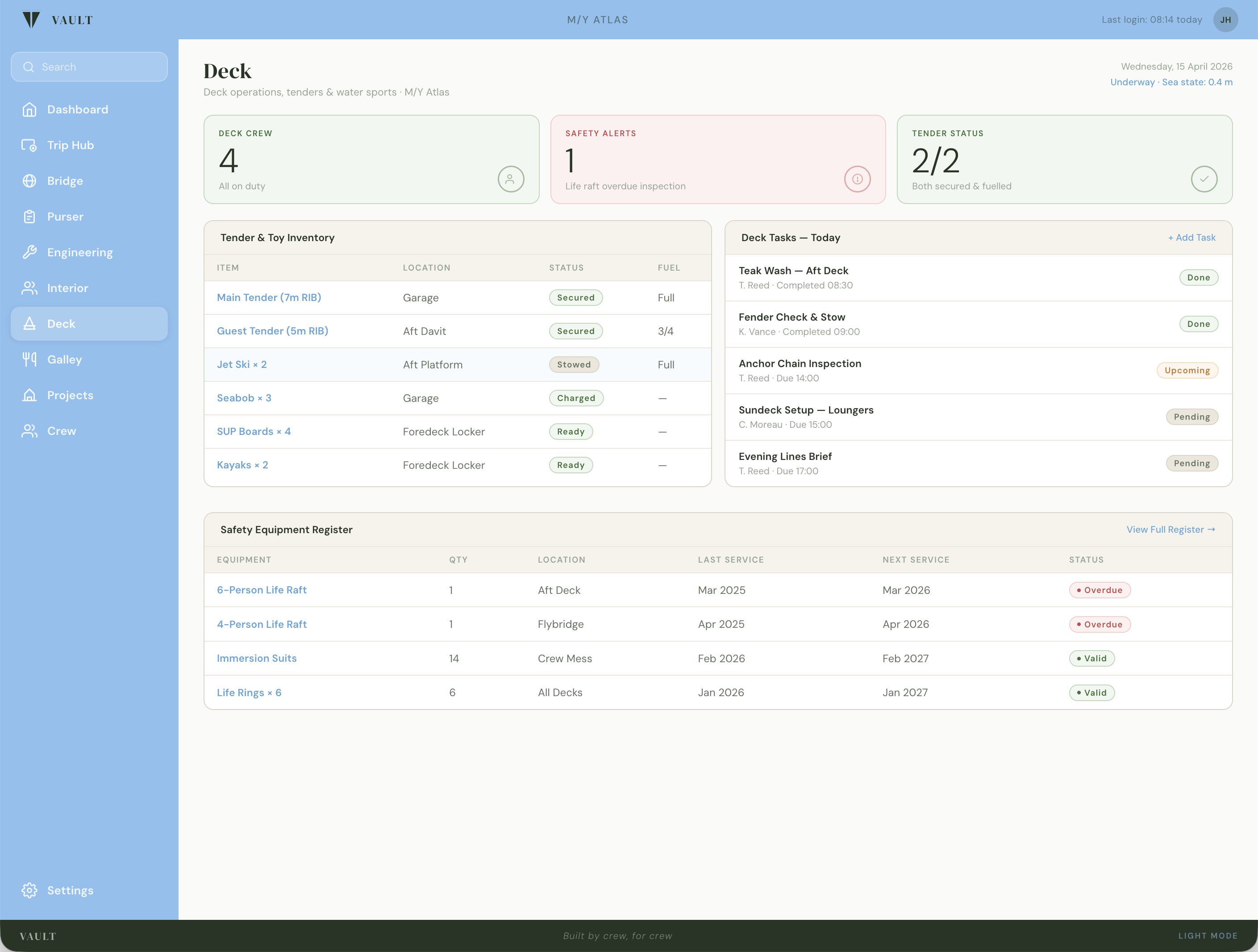This screenshot has width=1258, height=952.
Task: Focus the Search input field
Action: tap(89, 67)
